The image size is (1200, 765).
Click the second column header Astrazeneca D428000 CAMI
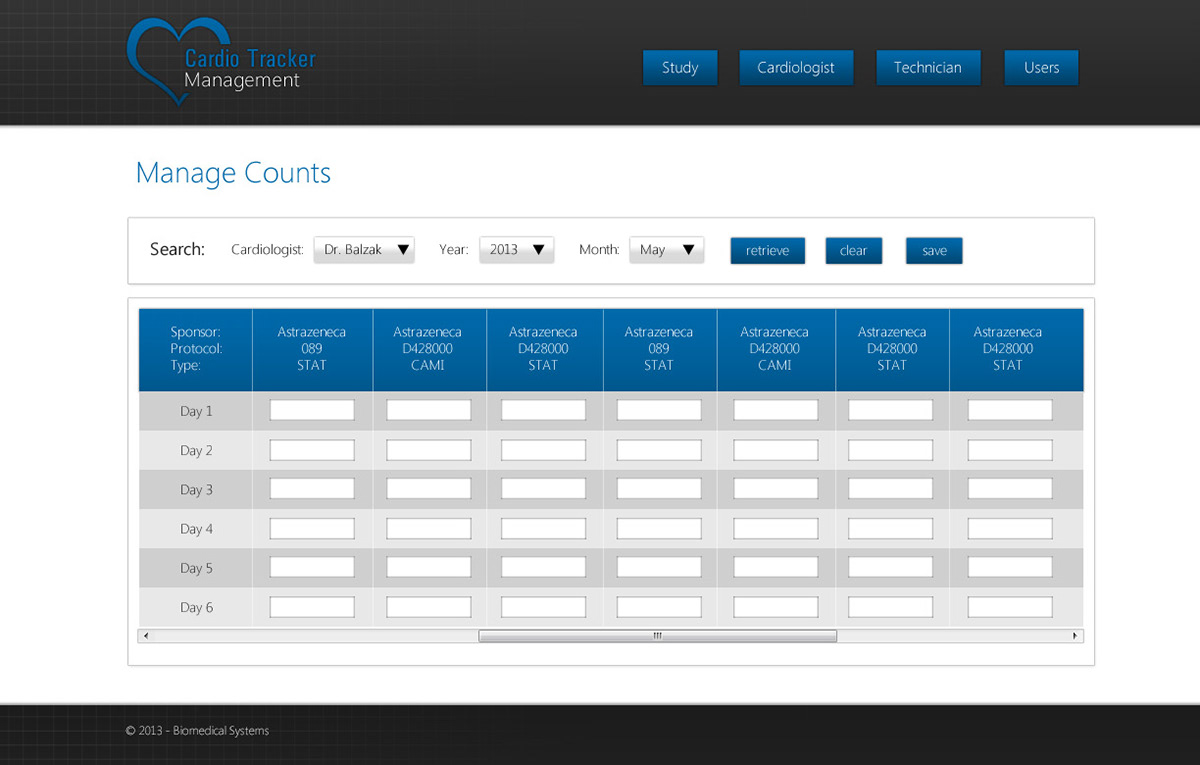click(x=428, y=349)
